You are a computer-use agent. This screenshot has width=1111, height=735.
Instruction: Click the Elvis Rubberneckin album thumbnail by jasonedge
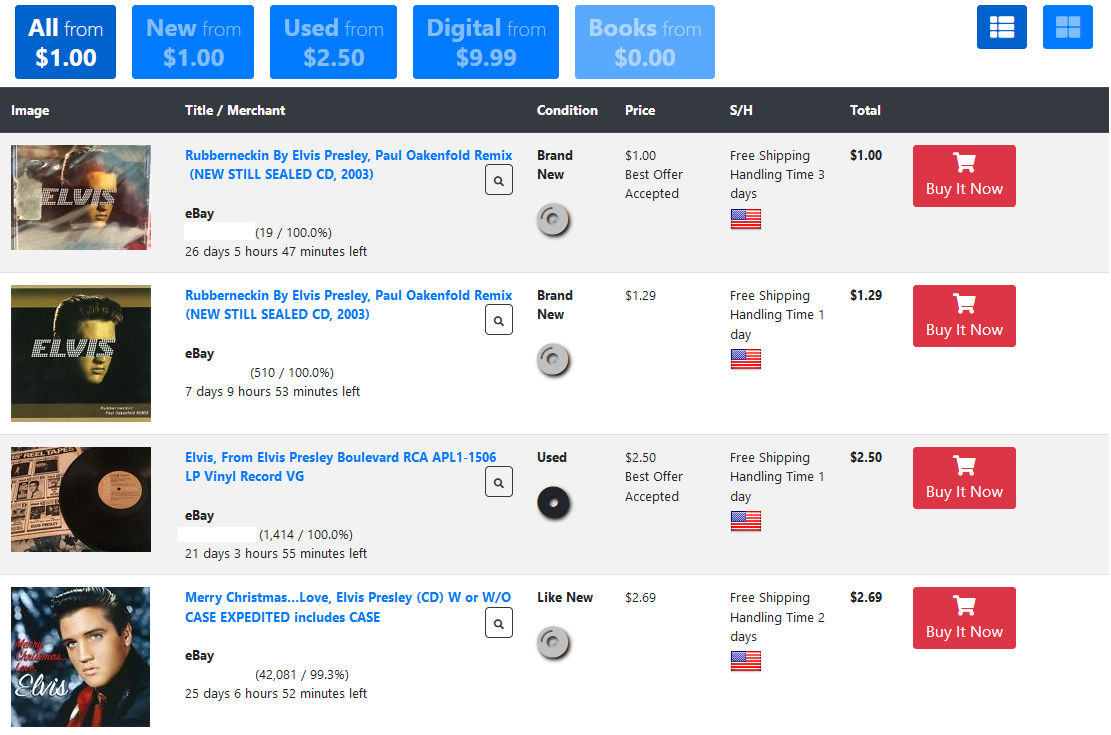point(81,353)
